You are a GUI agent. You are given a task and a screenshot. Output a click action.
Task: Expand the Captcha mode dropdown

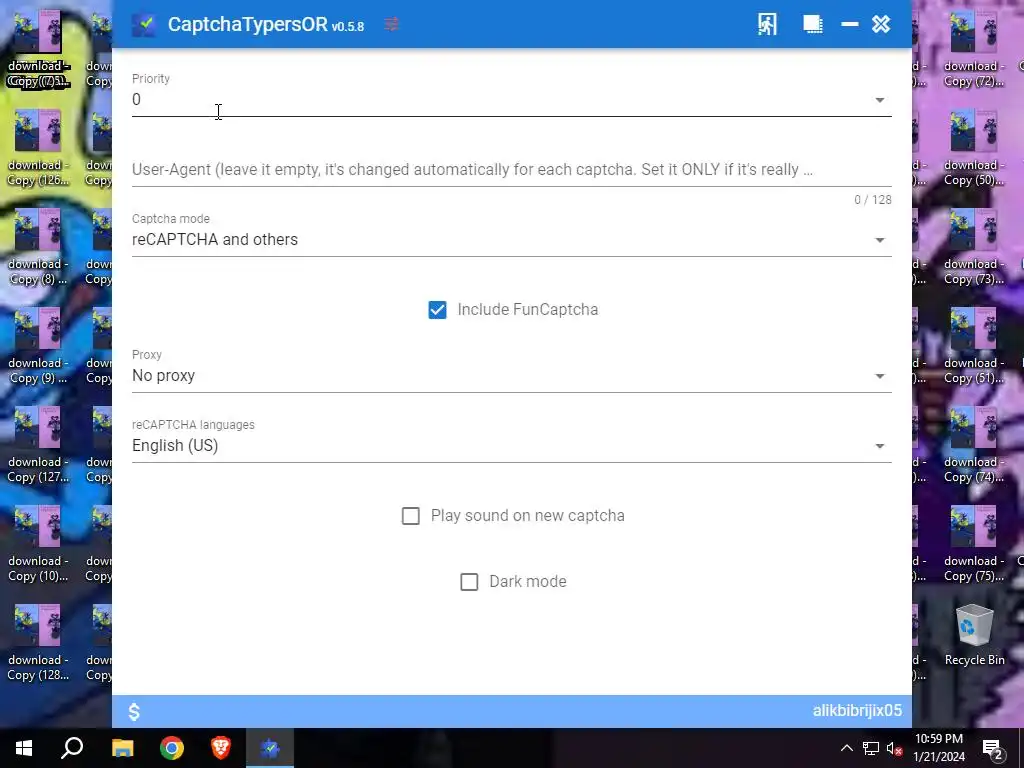(x=511, y=240)
